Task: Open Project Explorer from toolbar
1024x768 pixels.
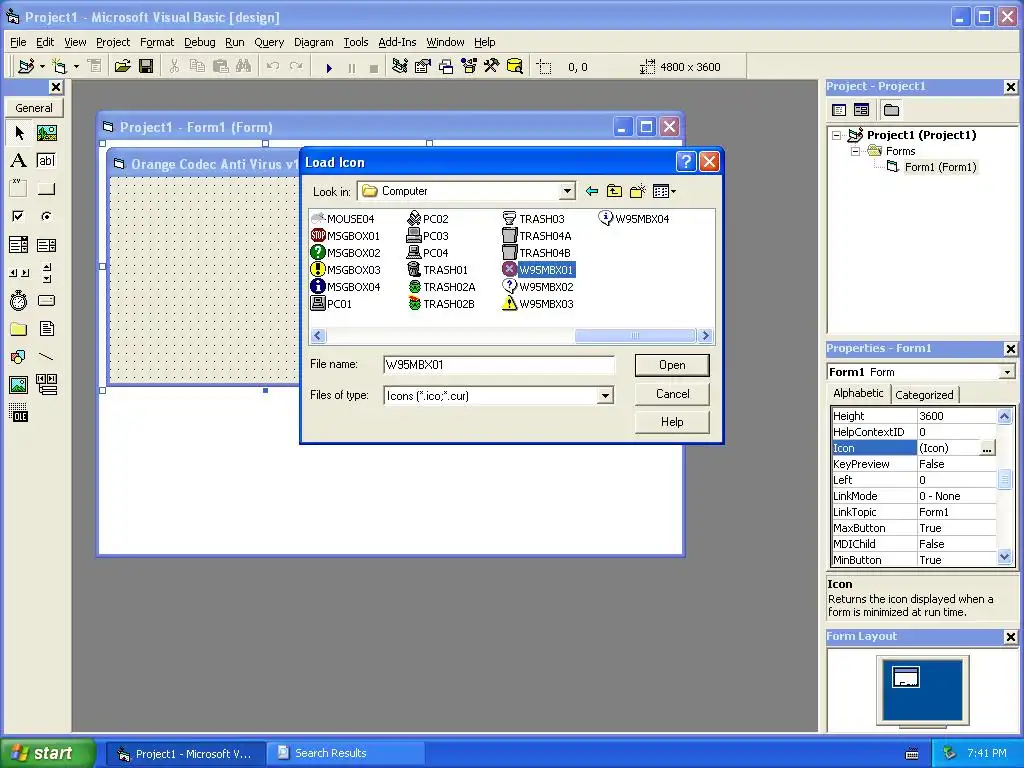Action: (400, 67)
